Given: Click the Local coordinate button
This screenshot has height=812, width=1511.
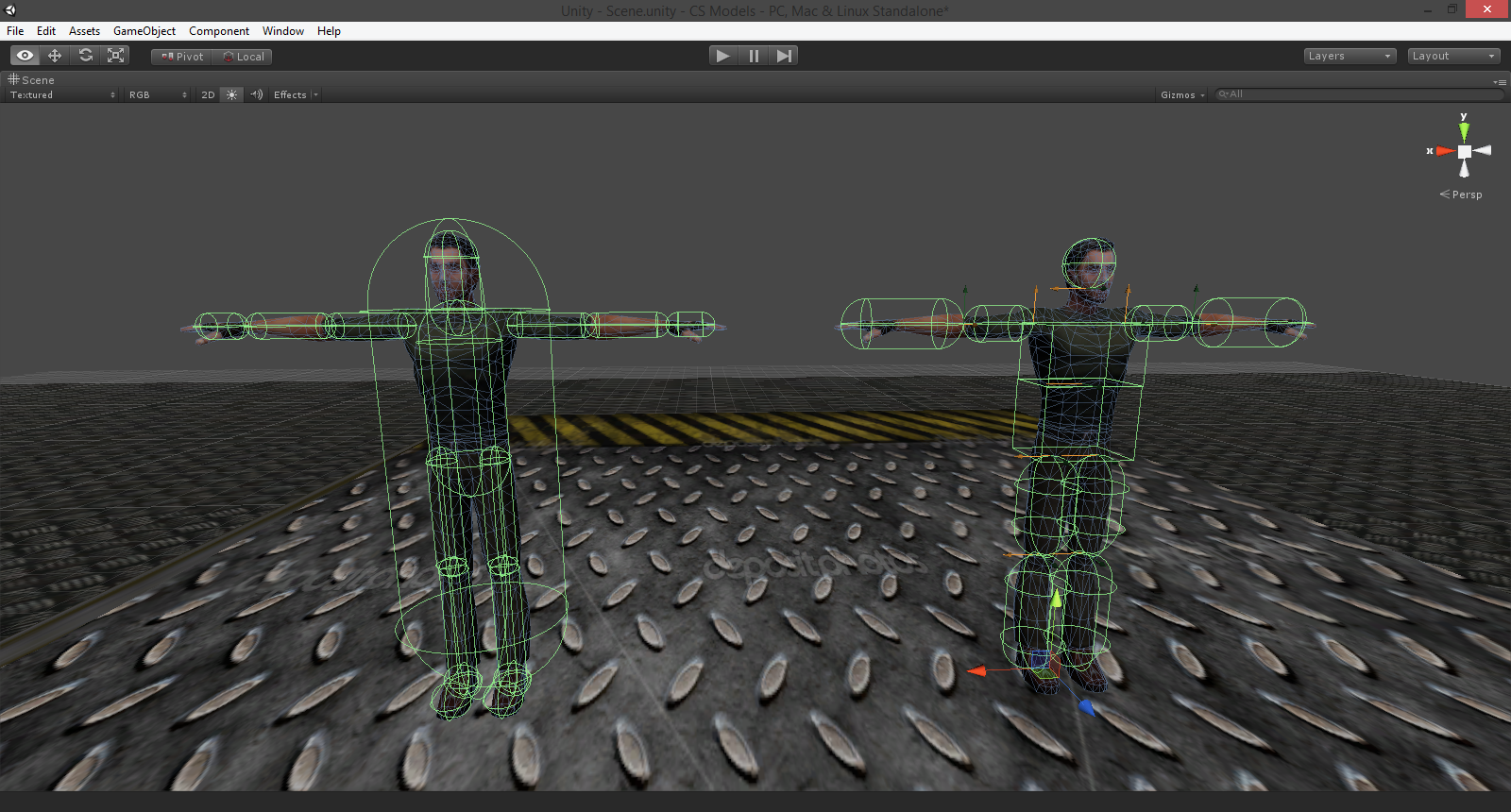Looking at the screenshot, I should [x=244, y=57].
